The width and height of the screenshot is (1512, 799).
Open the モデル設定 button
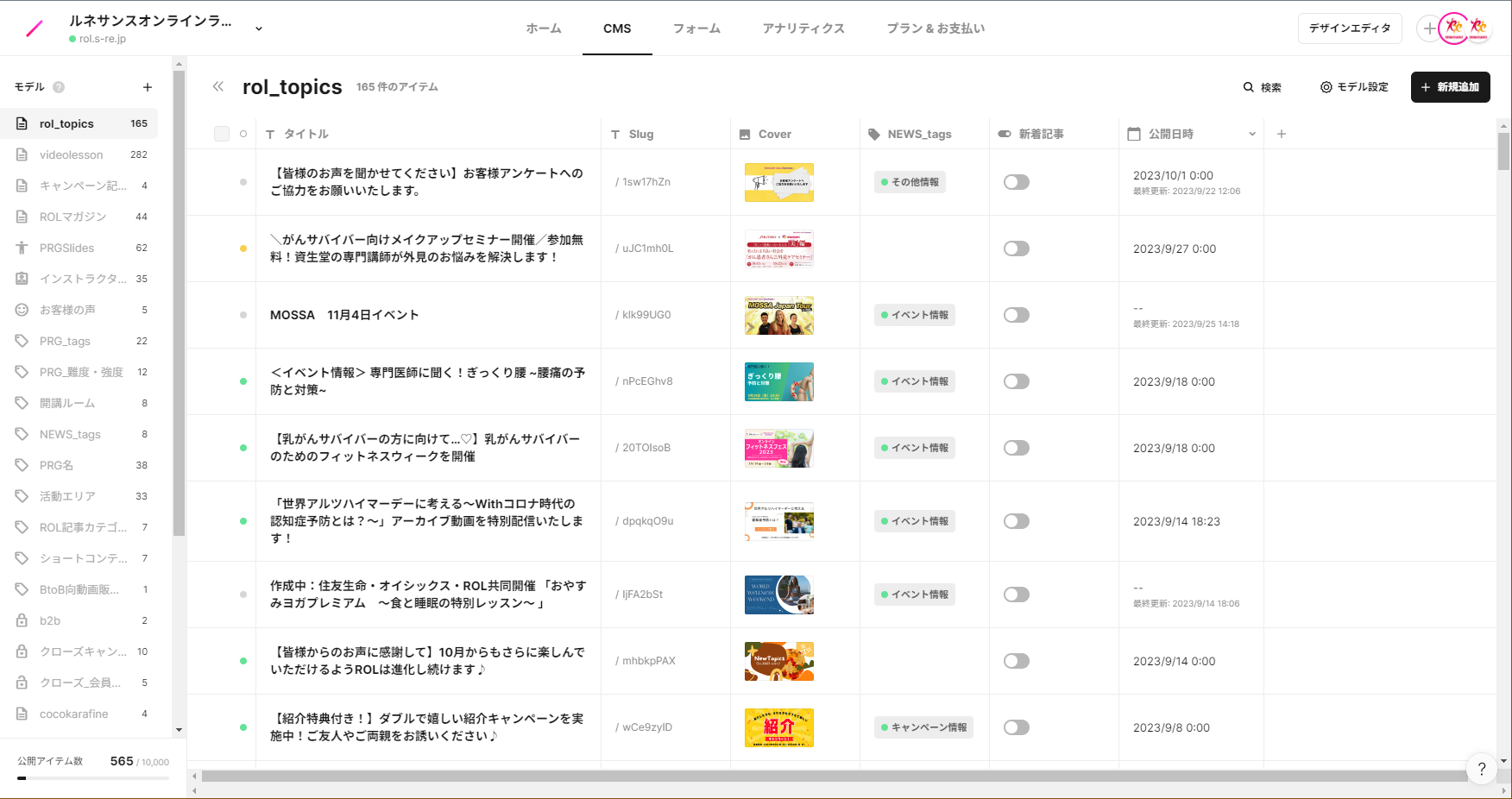coord(1354,87)
